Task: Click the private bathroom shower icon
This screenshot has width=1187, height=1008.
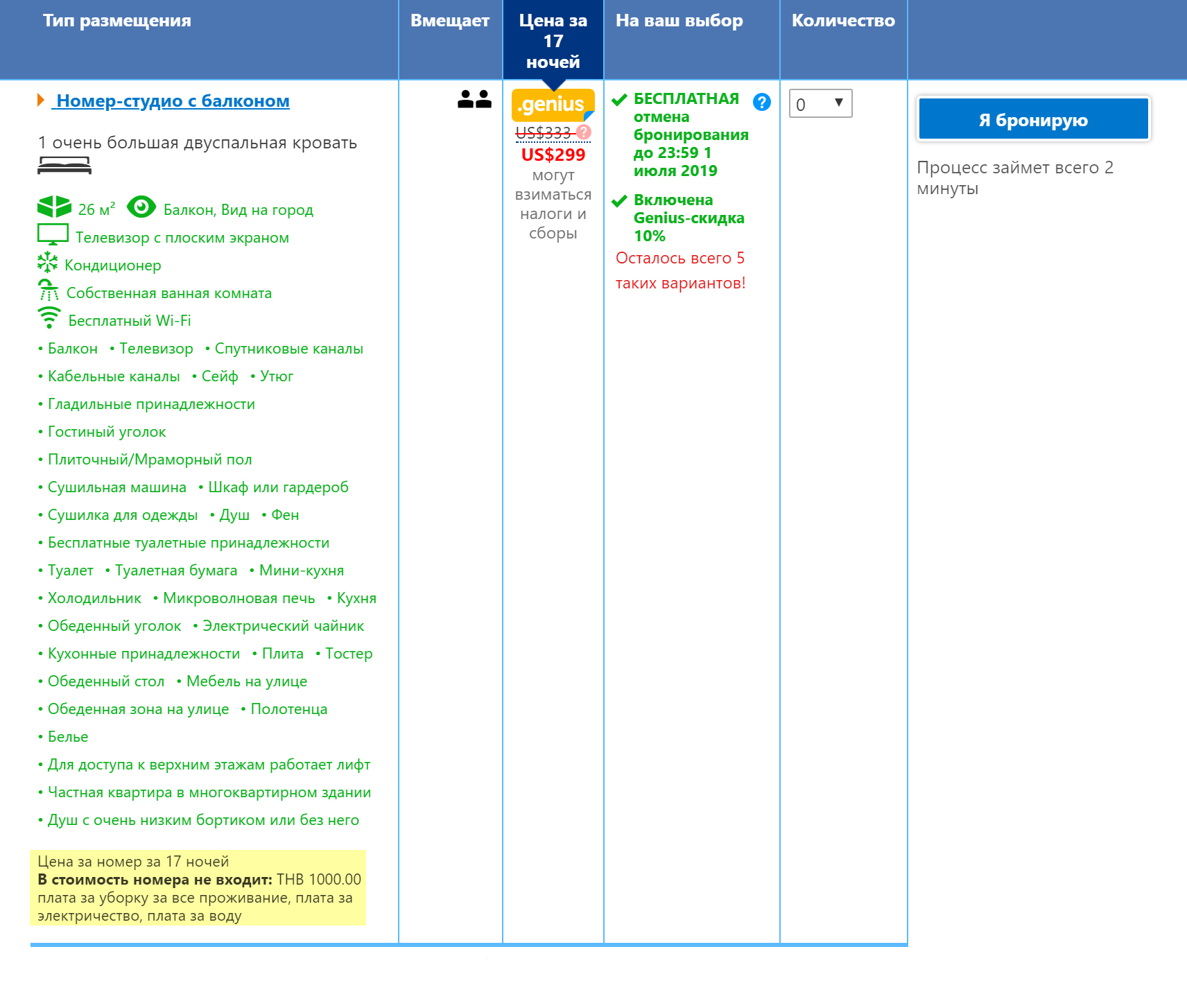Action: (49, 290)
